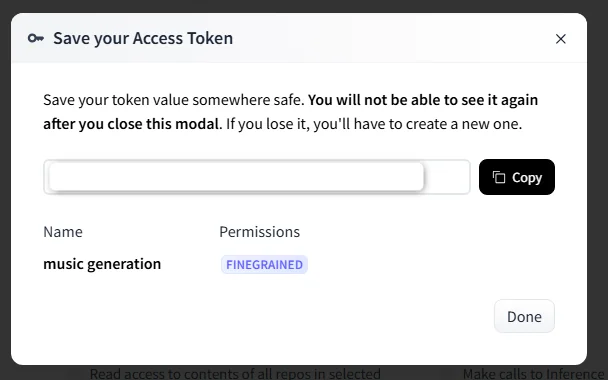This screenshot has height=380, width=608.
Task: Click background text 'Make calls to Inference'
Action: 535,374
